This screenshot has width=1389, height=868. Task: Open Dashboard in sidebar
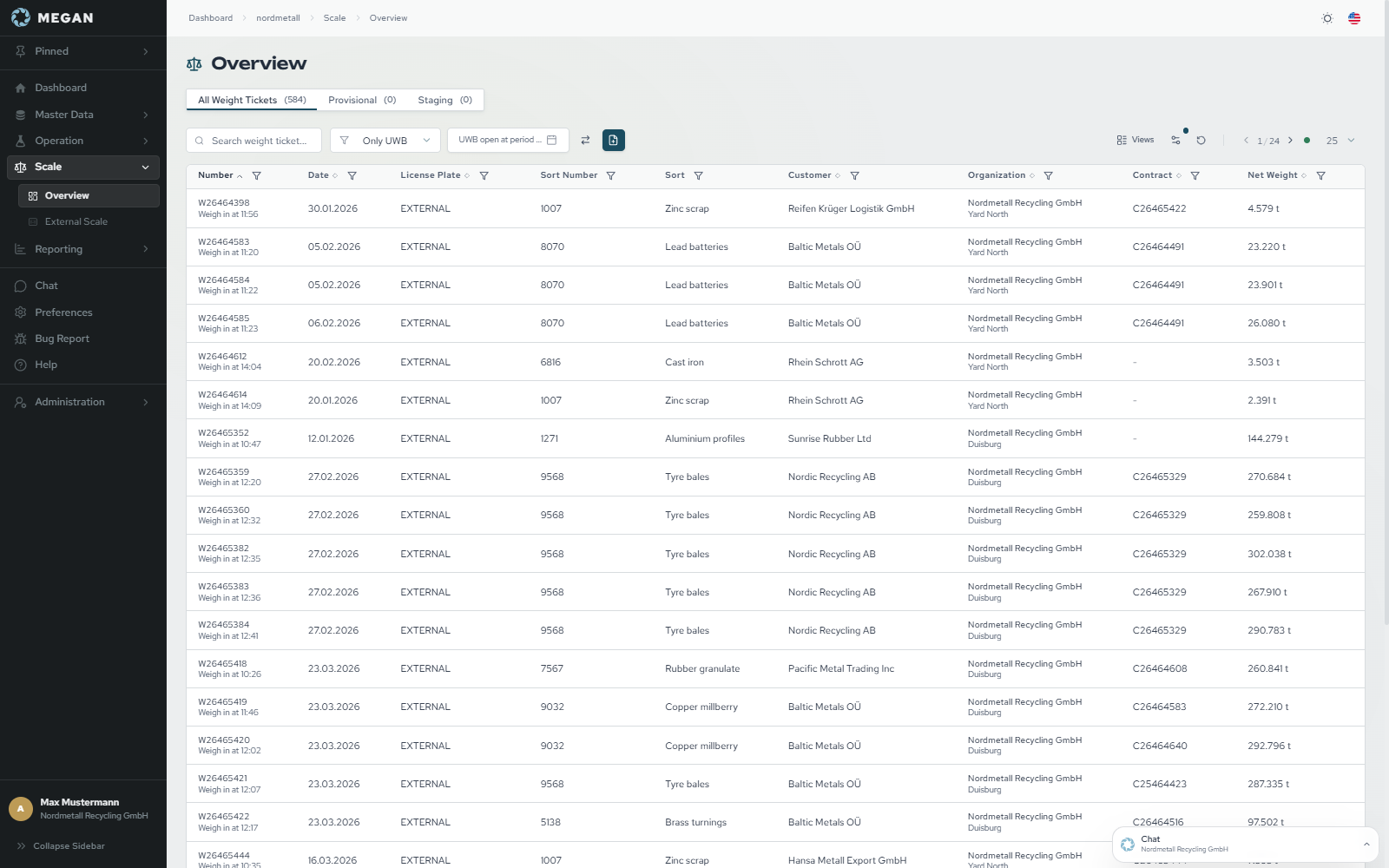[82, 88]
